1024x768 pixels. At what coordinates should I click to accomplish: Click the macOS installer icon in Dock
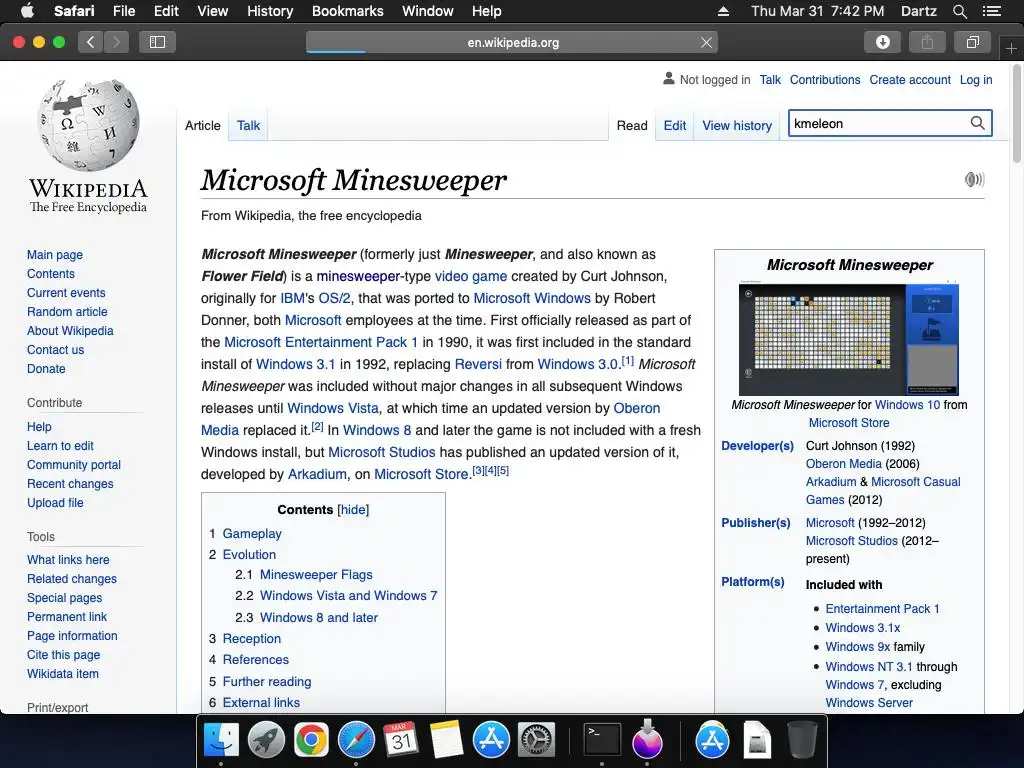647,739
